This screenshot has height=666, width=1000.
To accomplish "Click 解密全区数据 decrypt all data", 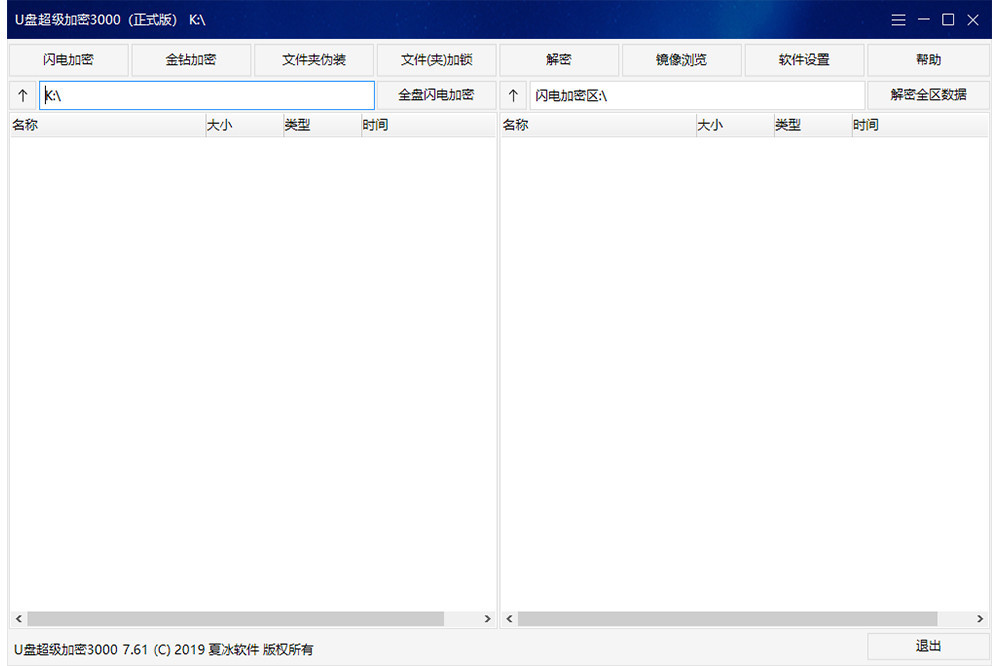I will point(928,95).
